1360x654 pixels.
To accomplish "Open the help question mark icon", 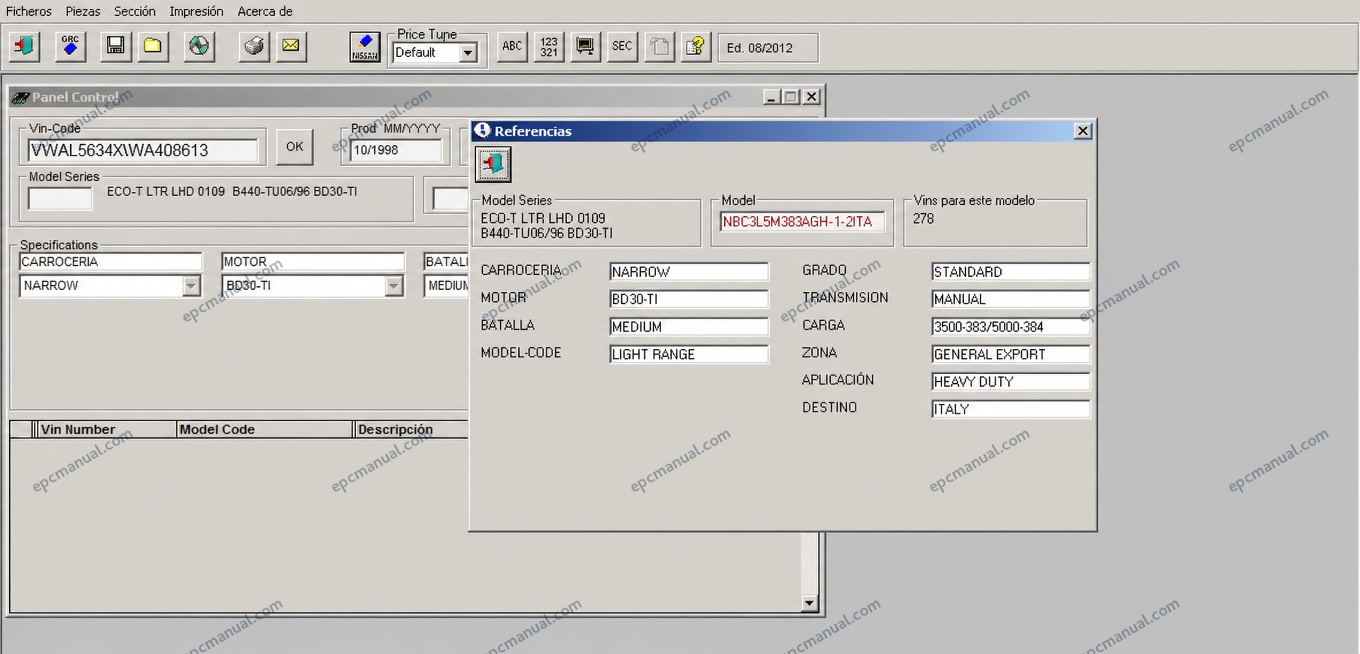I will tap(696, 46).
